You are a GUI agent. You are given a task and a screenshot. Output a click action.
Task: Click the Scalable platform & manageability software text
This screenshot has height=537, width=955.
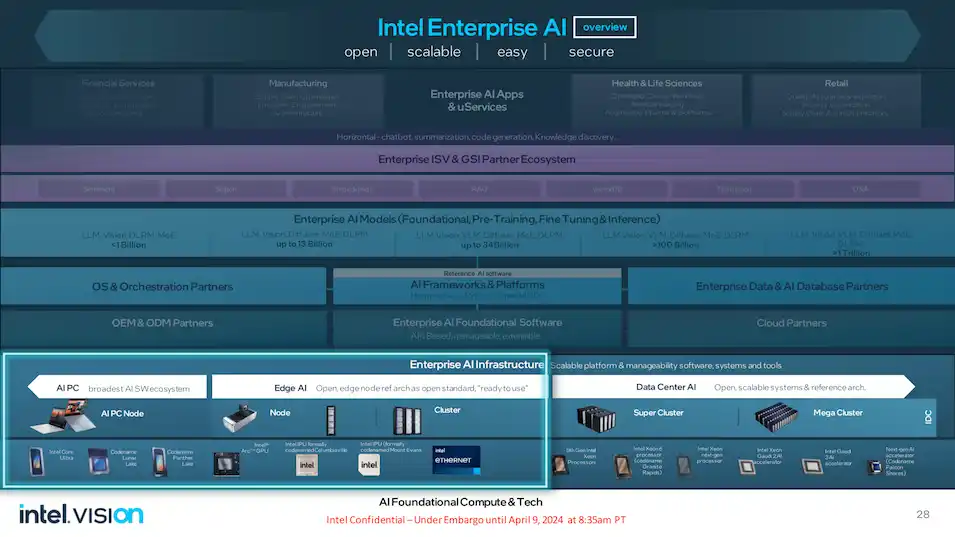coord(666,365)
